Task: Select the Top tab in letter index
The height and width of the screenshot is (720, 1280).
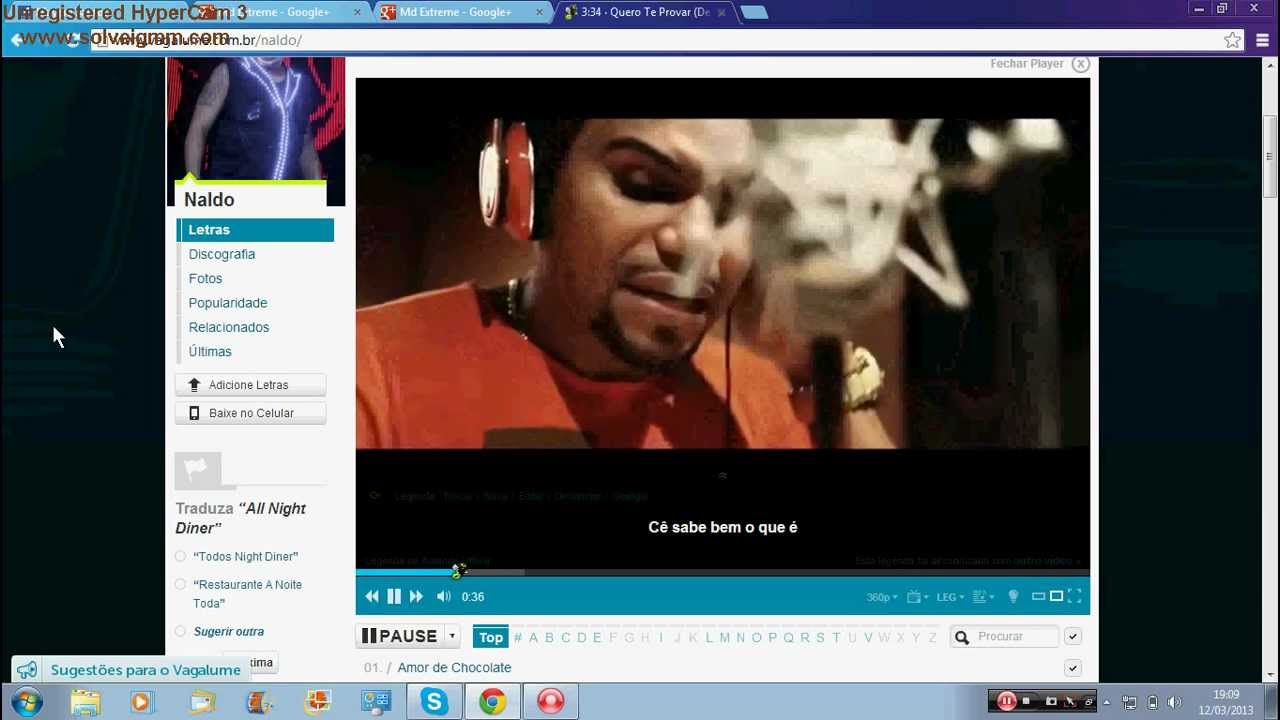Action: pos(491,637)
